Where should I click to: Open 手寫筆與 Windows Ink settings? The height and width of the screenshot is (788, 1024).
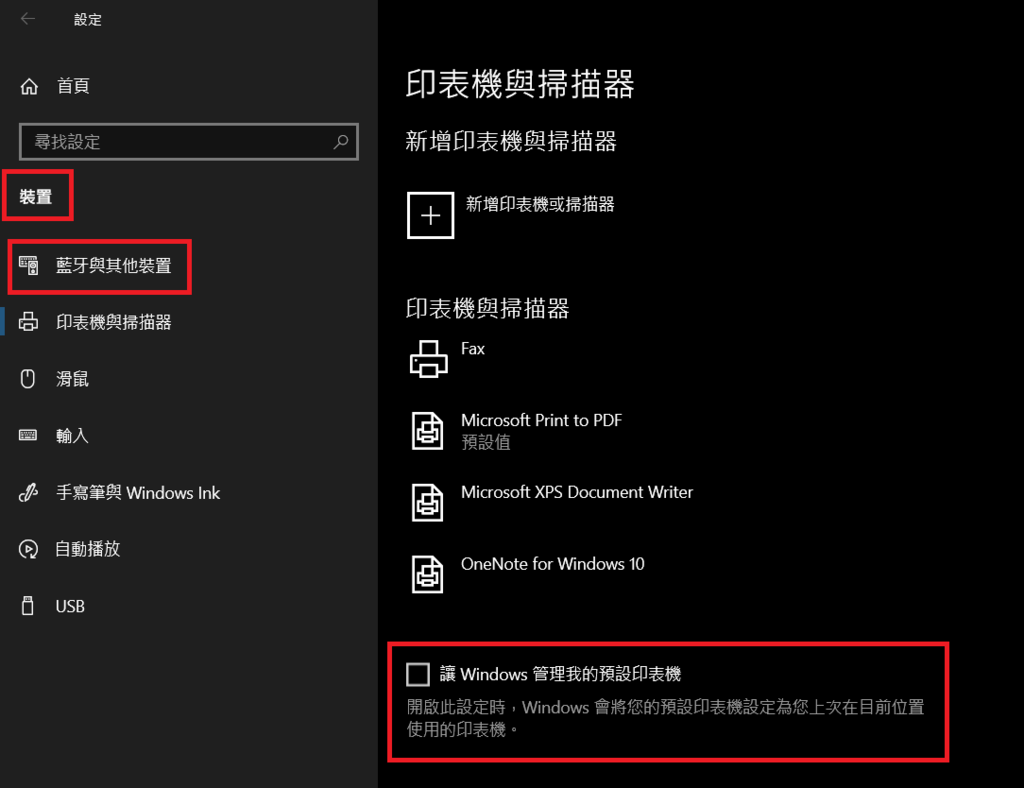click(x=138, y=493)
